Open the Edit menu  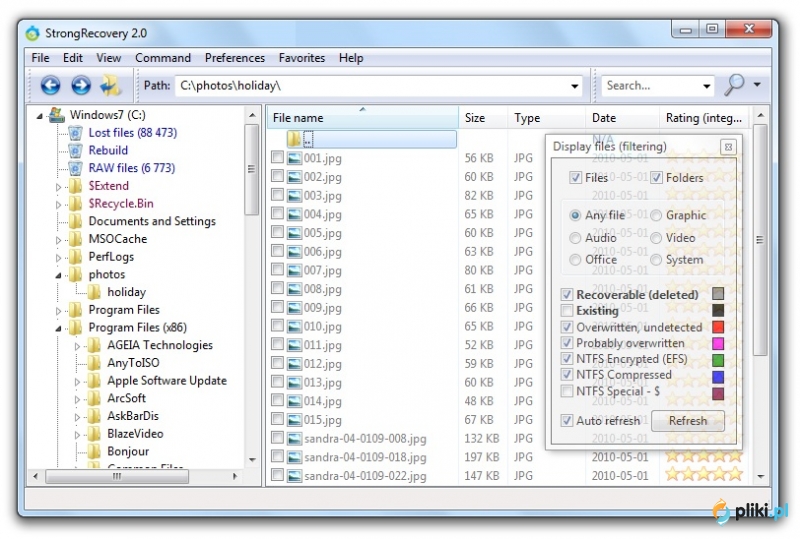click(72, 58)
